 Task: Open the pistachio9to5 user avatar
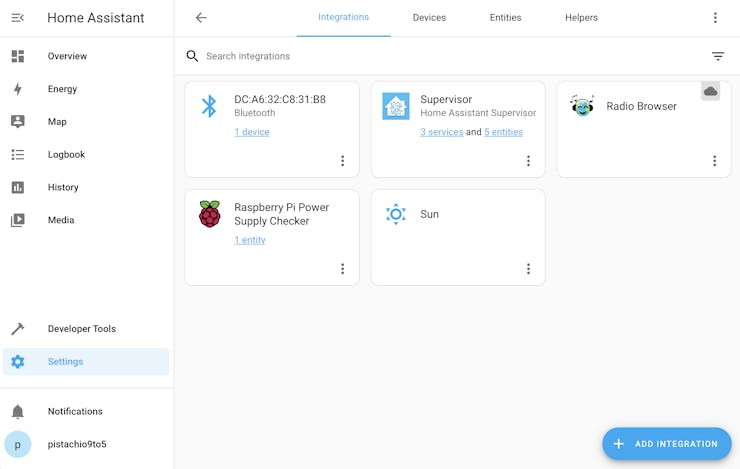pyautogui.click(x=17, y=444)
